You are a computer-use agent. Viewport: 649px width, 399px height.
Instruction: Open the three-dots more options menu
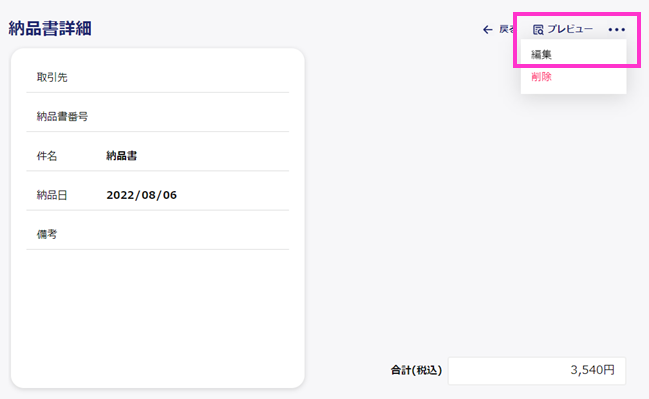pyautogui.click(x=617, y=29)
